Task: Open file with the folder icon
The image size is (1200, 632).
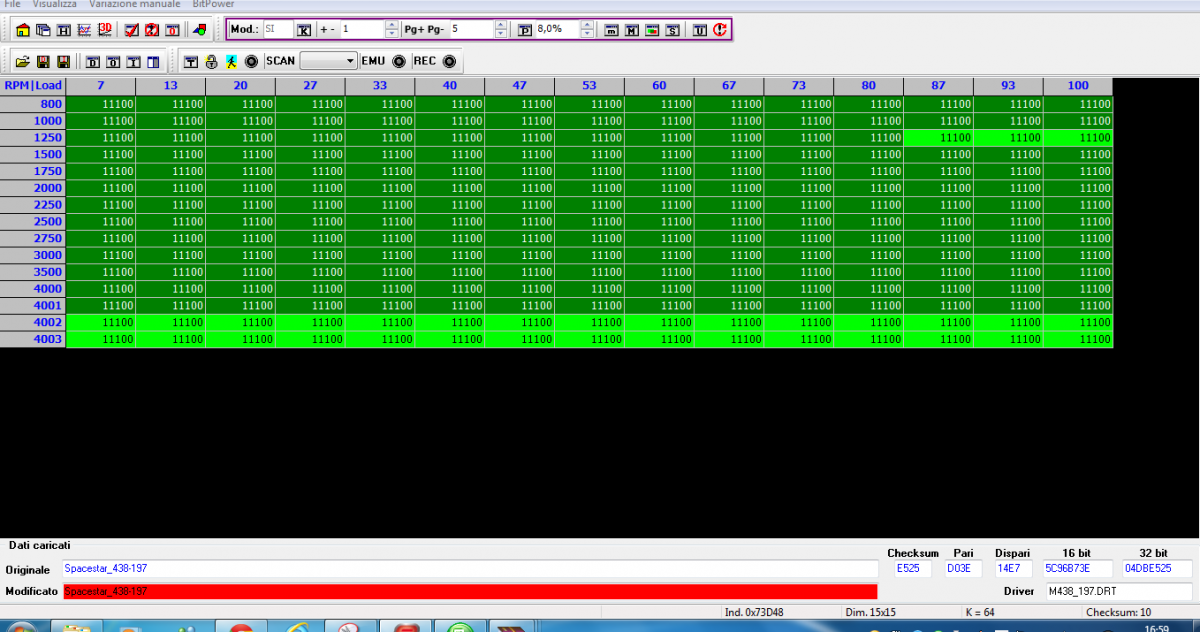Action: pos(23,61)
